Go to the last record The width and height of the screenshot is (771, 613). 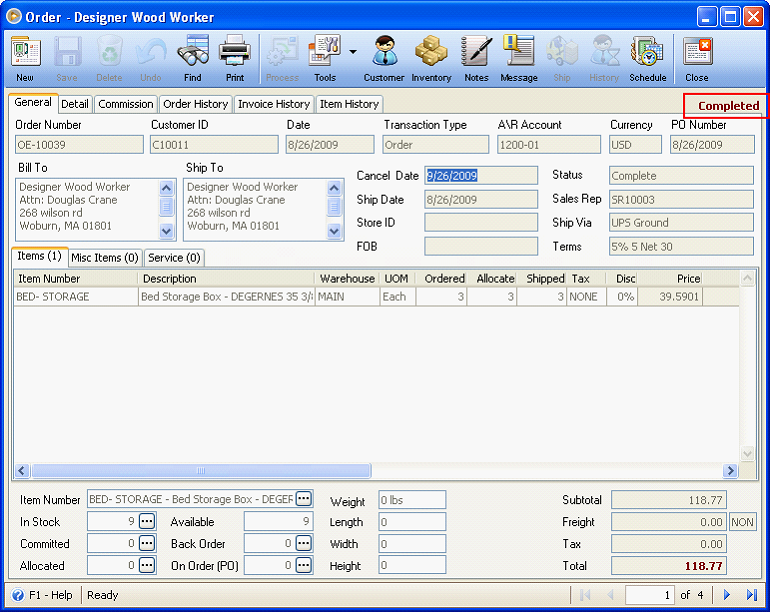coord(751,595)
